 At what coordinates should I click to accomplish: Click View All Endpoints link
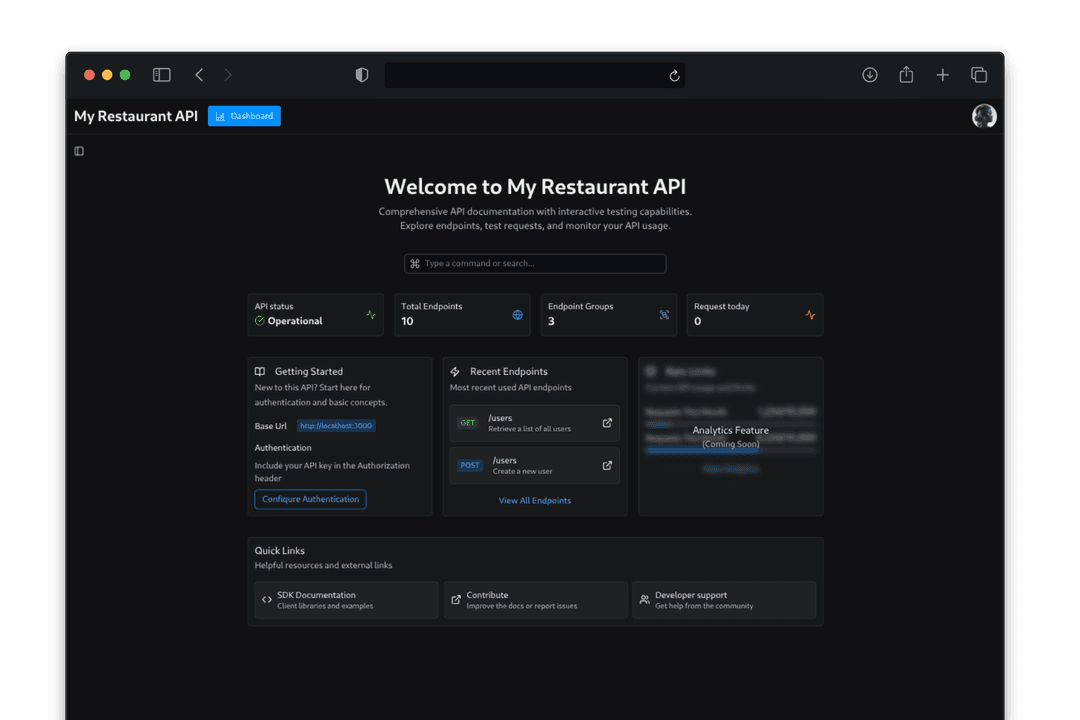point(534,500)
